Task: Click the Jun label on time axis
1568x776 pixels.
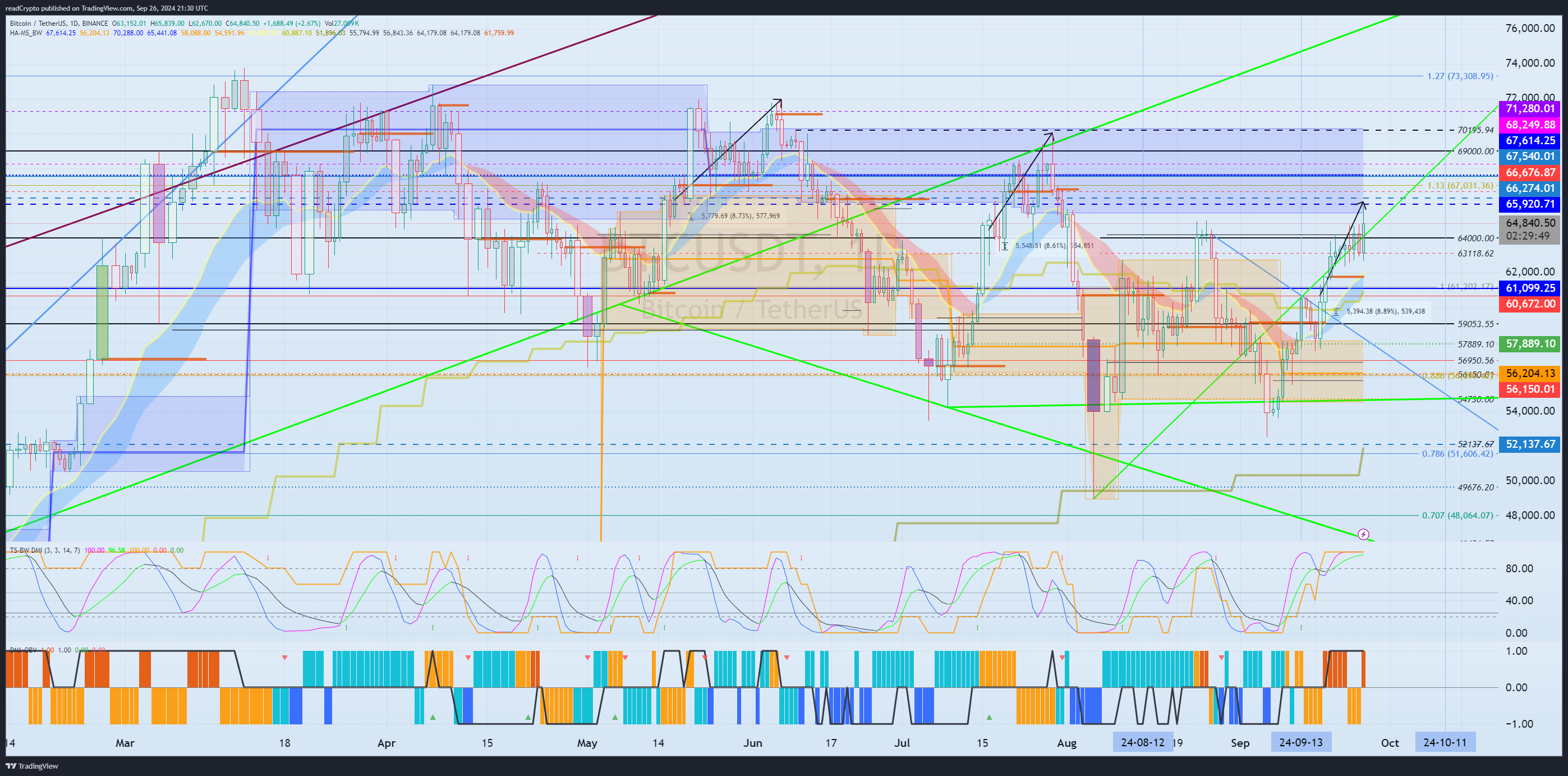Action: tap(752, 743)
